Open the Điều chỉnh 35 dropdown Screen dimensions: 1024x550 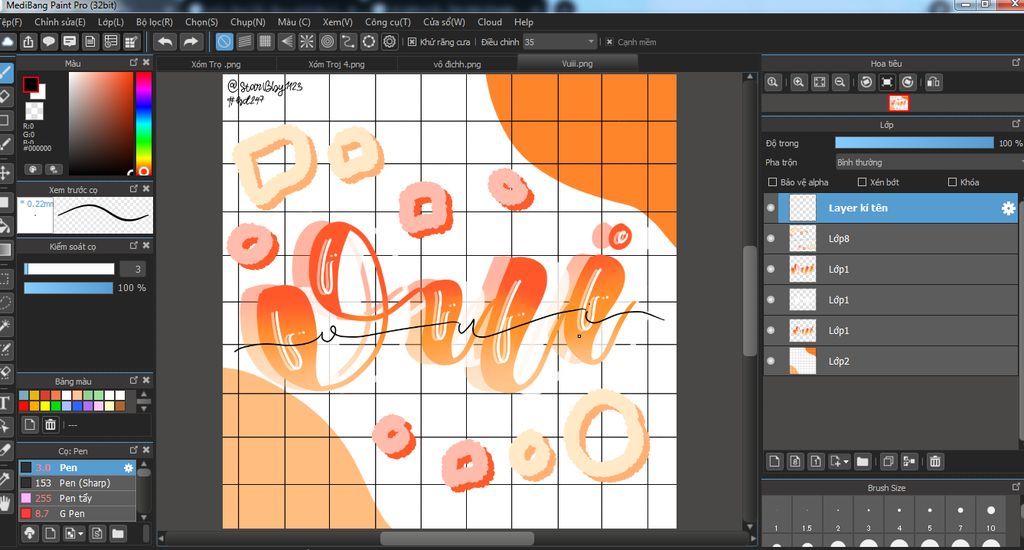tap(560, 42)
